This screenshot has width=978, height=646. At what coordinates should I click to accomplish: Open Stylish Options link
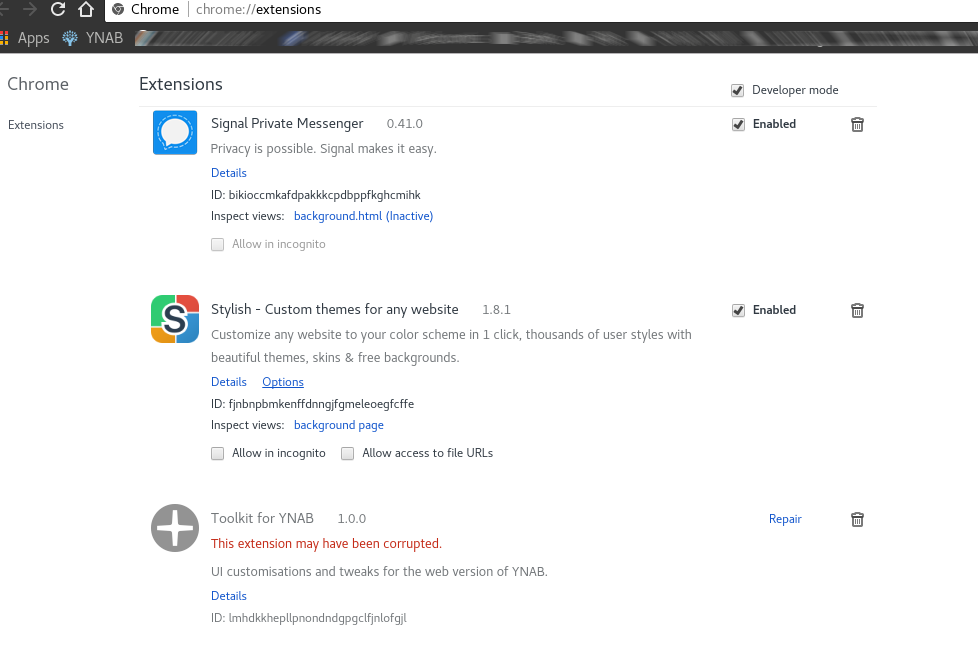[283, 382]
